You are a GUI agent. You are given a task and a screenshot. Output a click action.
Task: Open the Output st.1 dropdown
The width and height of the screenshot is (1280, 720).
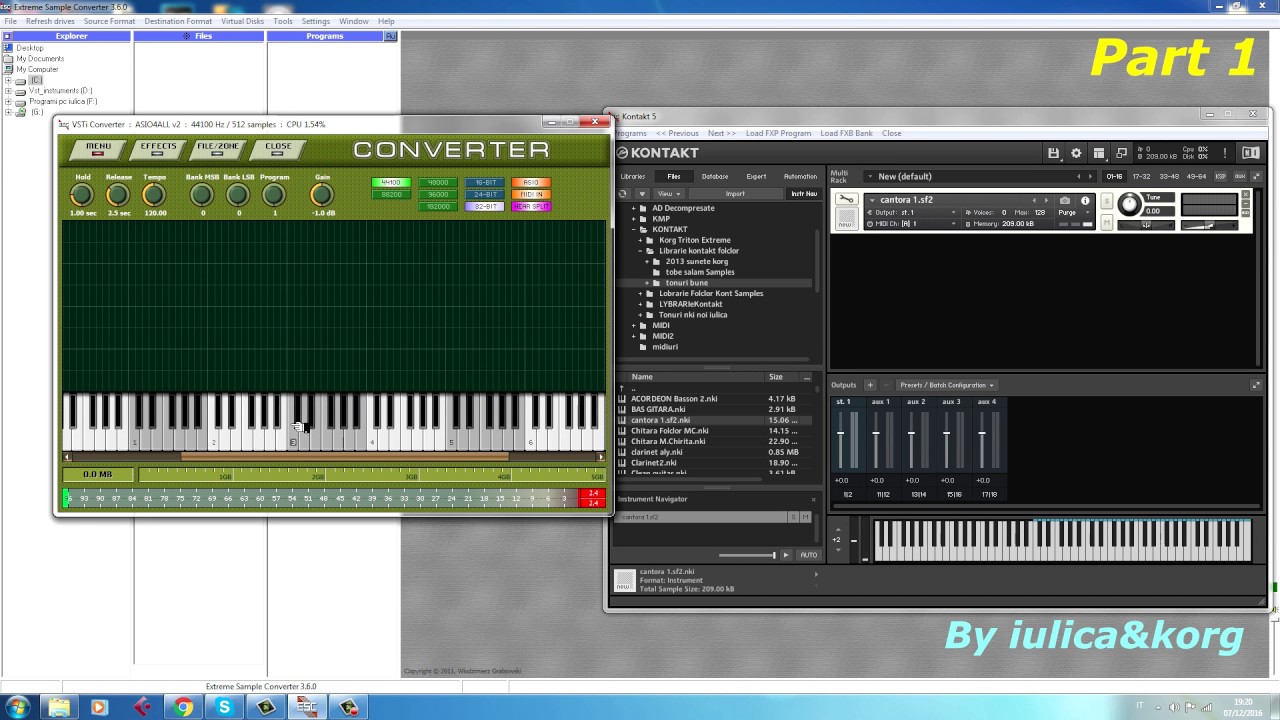[910, 212]
